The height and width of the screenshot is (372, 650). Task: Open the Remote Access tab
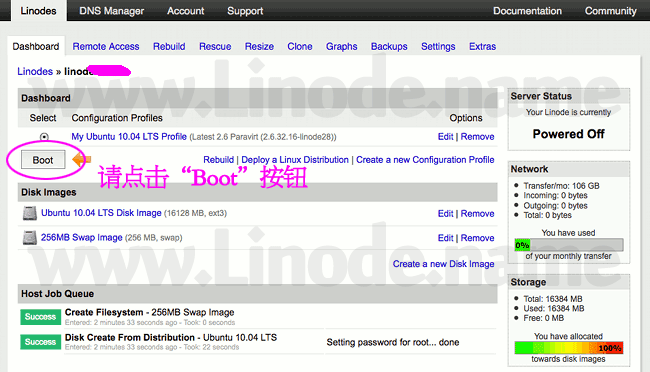(106, 46)
